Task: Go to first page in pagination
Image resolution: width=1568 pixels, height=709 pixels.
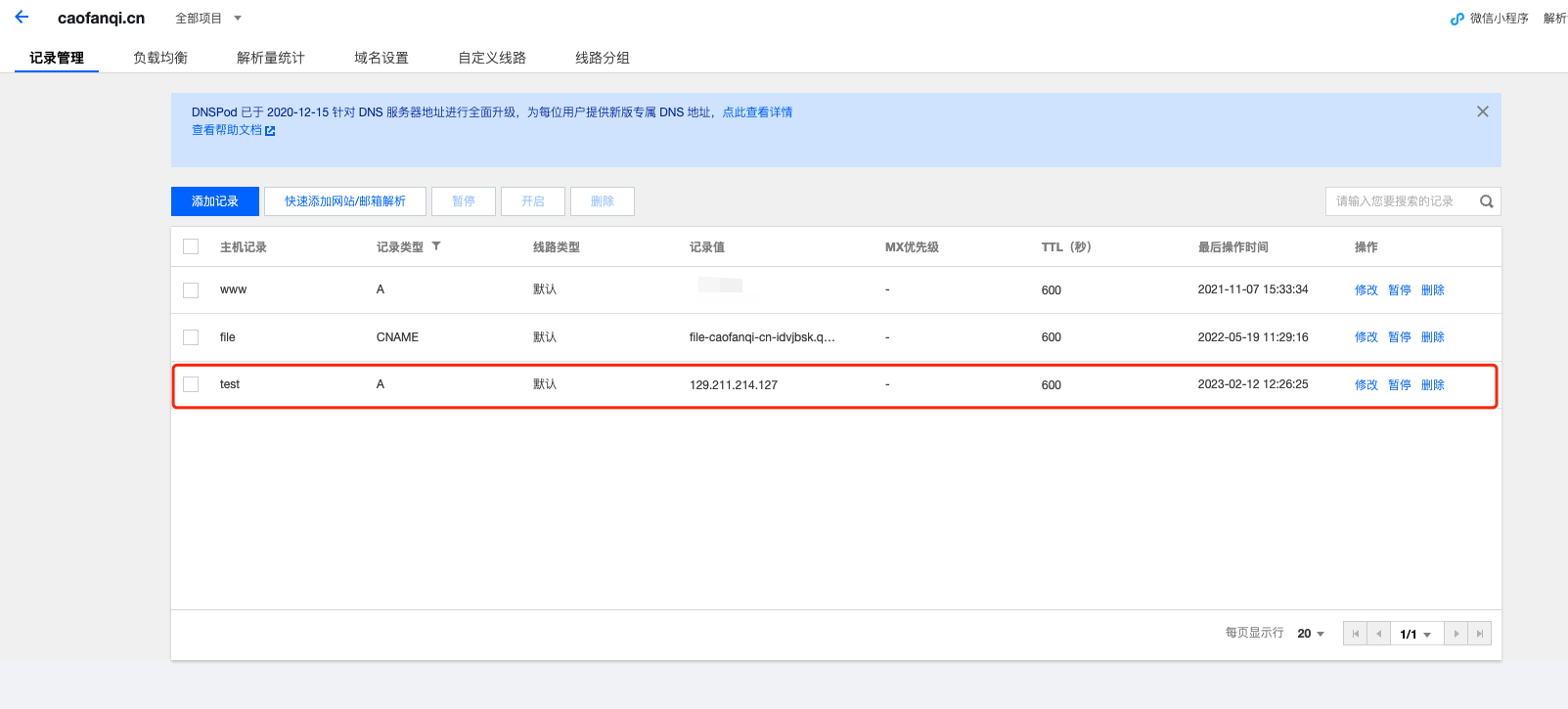Action: pos(1355,634)
